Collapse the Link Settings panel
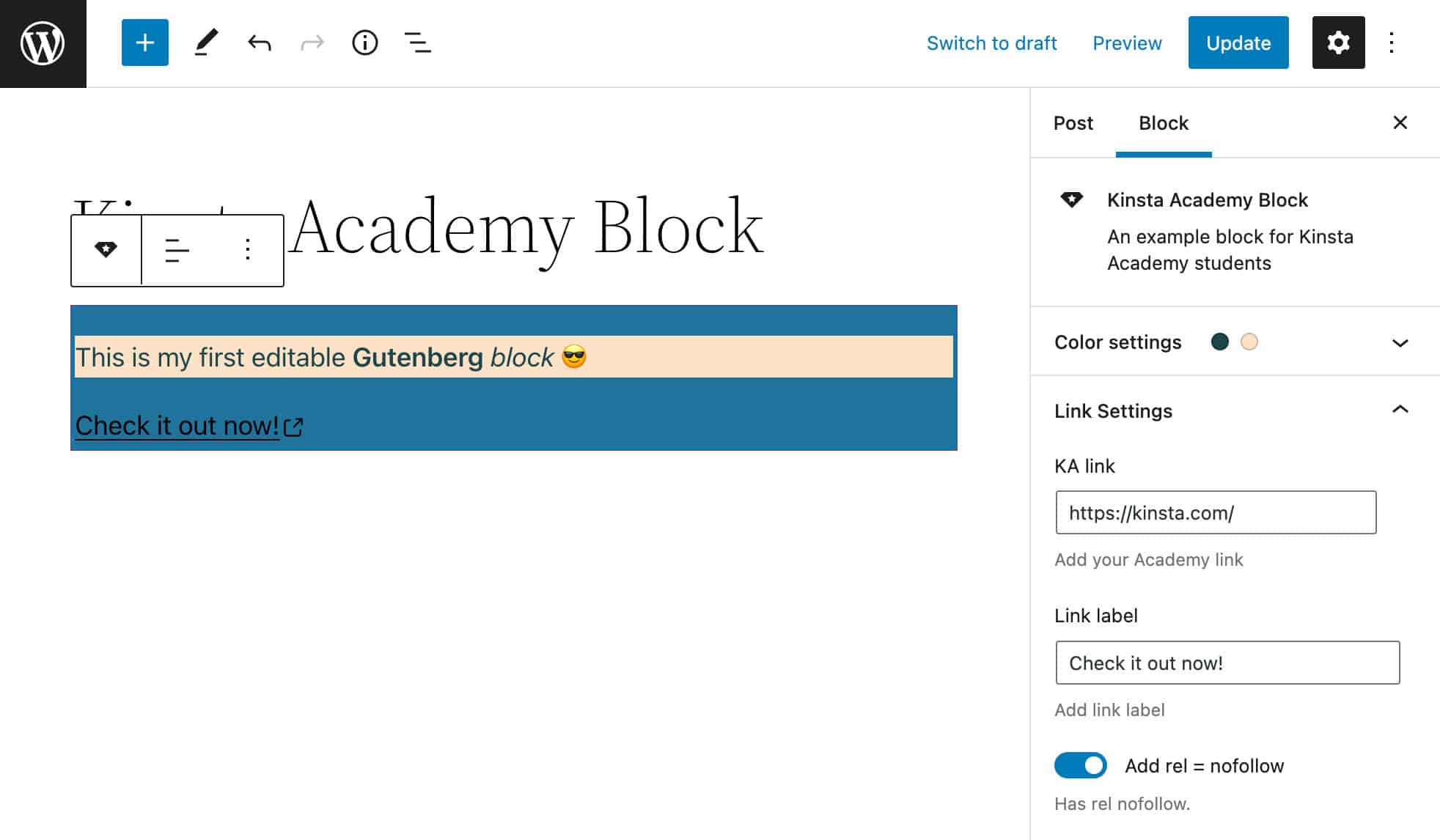This screenshot has width=1440, height=840. (x=1400, y=410)
